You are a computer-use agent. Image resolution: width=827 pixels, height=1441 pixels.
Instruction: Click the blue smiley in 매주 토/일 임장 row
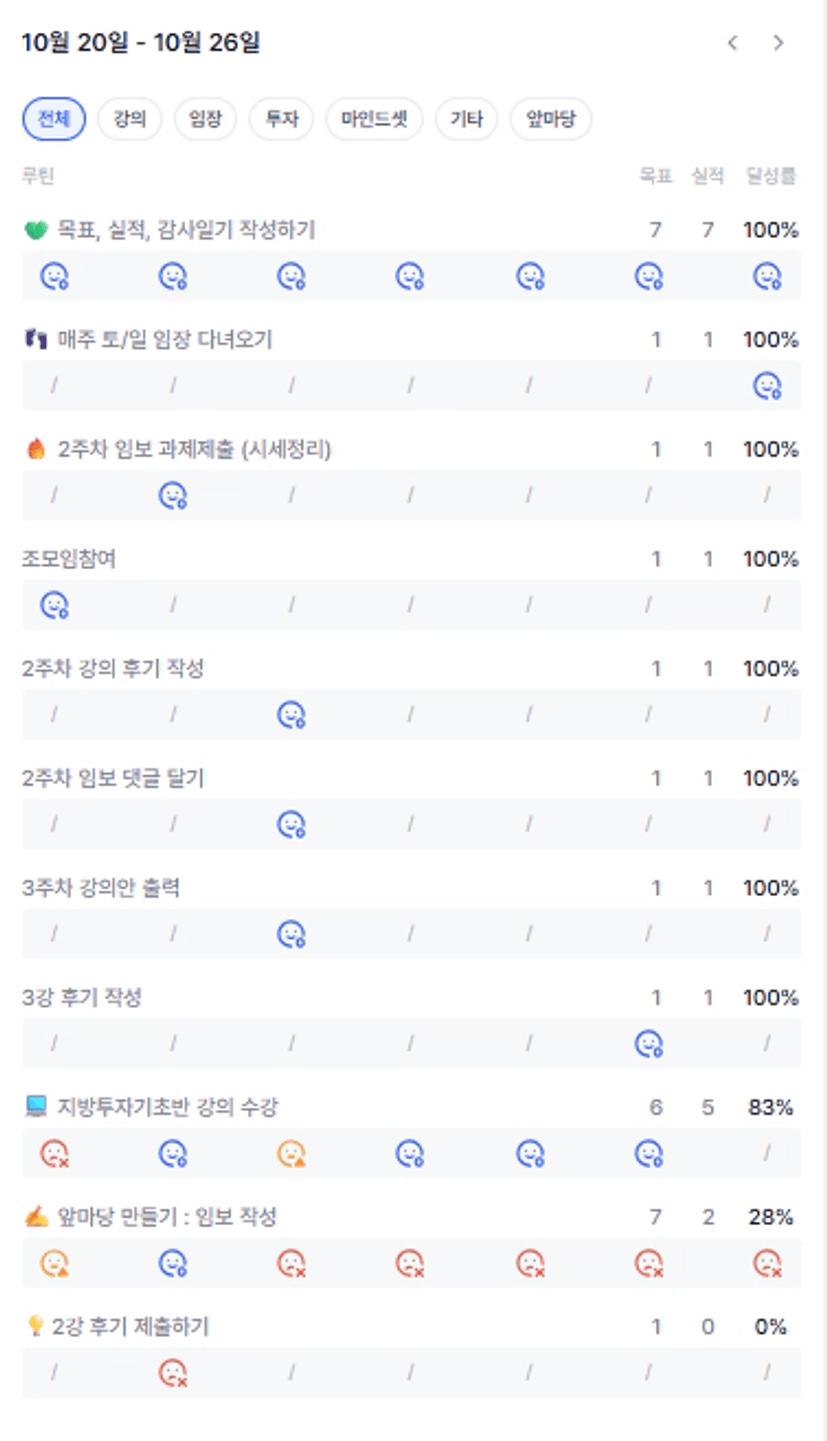(x=767, y=385)
